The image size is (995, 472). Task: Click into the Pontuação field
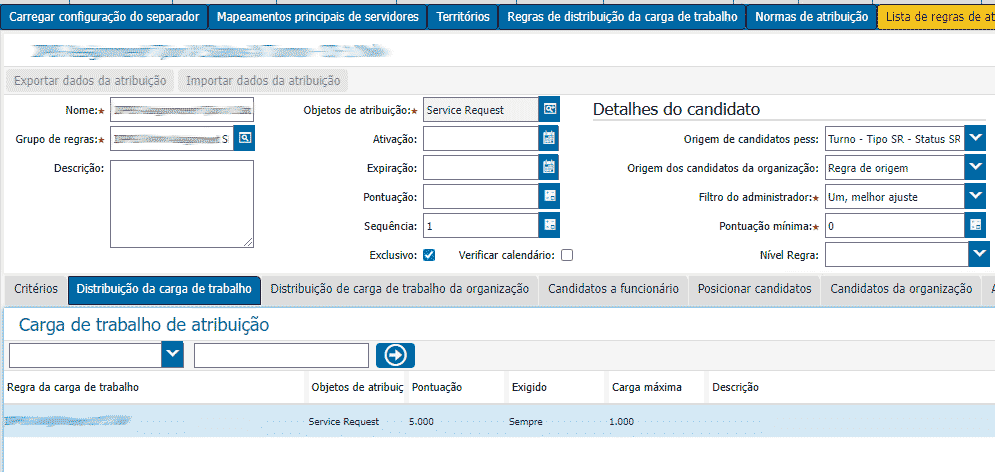tap(481, 197)
